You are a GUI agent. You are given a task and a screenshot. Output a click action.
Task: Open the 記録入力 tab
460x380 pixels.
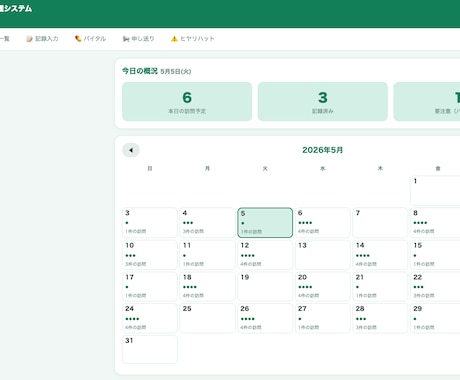(x=42, y=39)
